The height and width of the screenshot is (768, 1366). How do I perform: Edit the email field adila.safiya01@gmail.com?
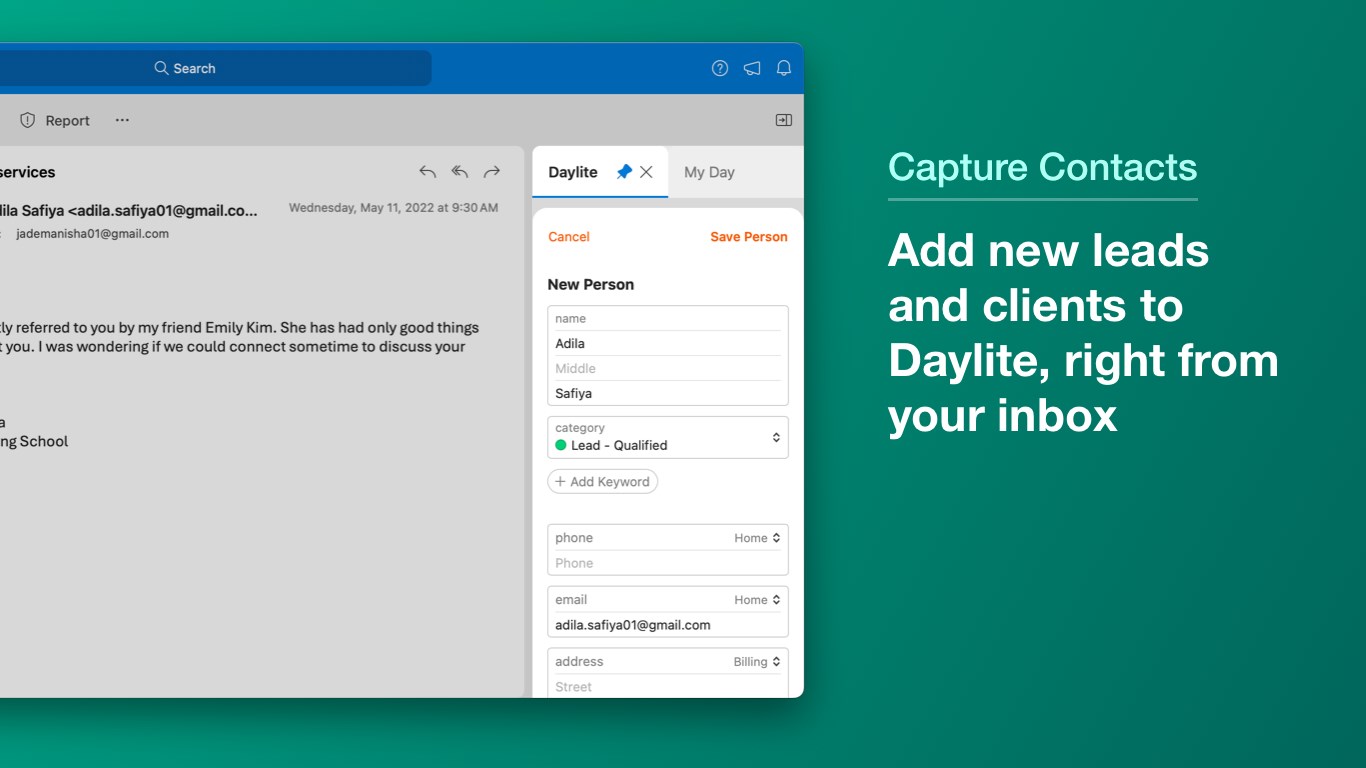pos(668,625)
